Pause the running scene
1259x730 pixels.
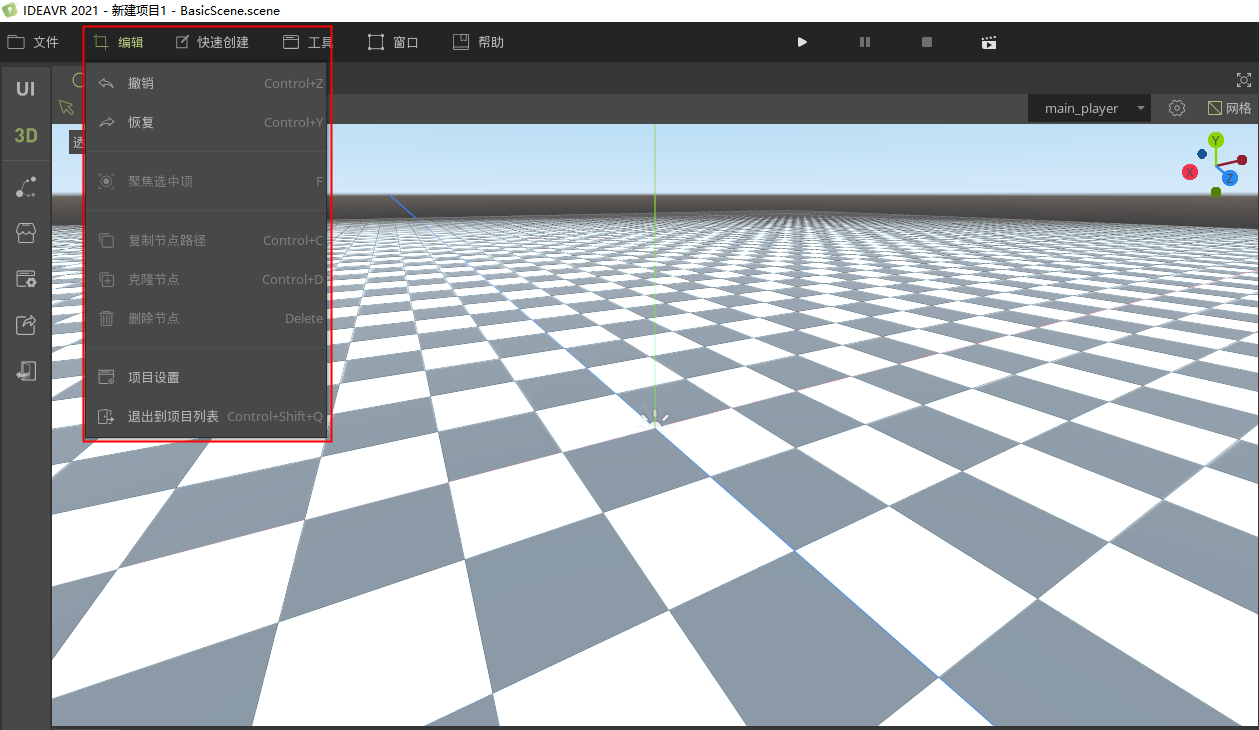click(865, 42)
